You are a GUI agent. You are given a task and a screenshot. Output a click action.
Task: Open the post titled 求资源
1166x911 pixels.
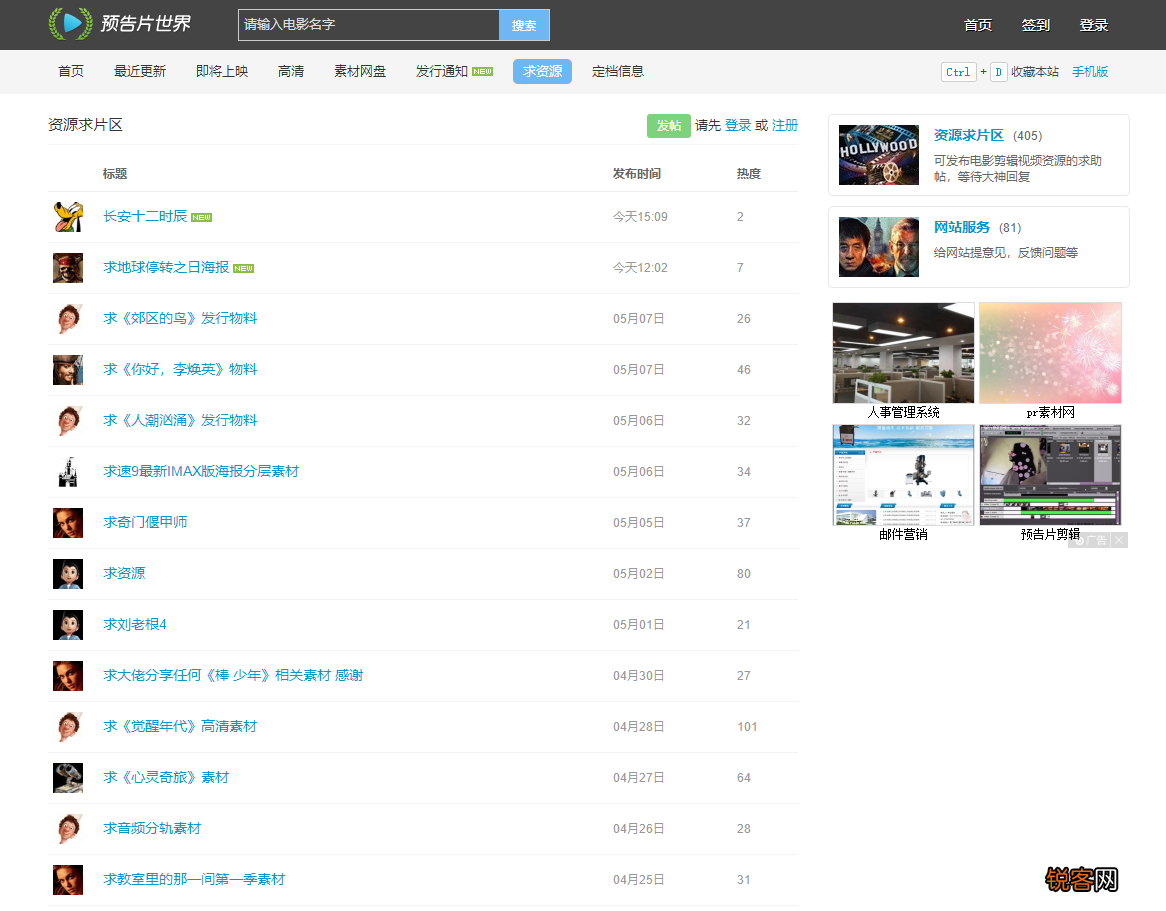pyautogui.click(x=124, y=573)
